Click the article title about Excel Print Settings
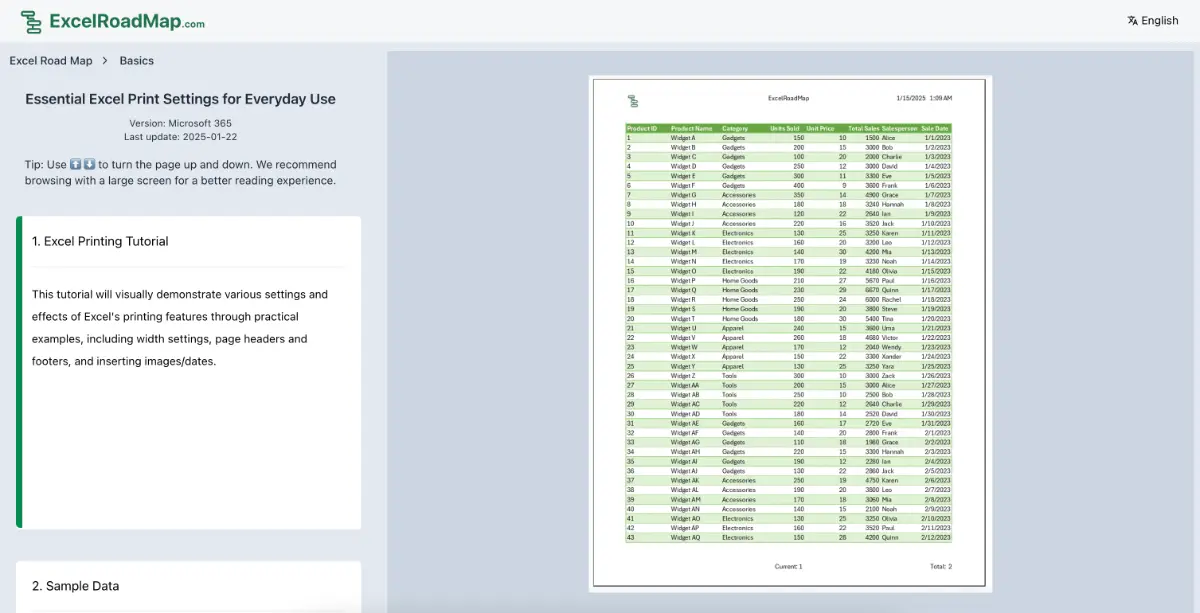1200x613 pixels. [x=180, y=99]
